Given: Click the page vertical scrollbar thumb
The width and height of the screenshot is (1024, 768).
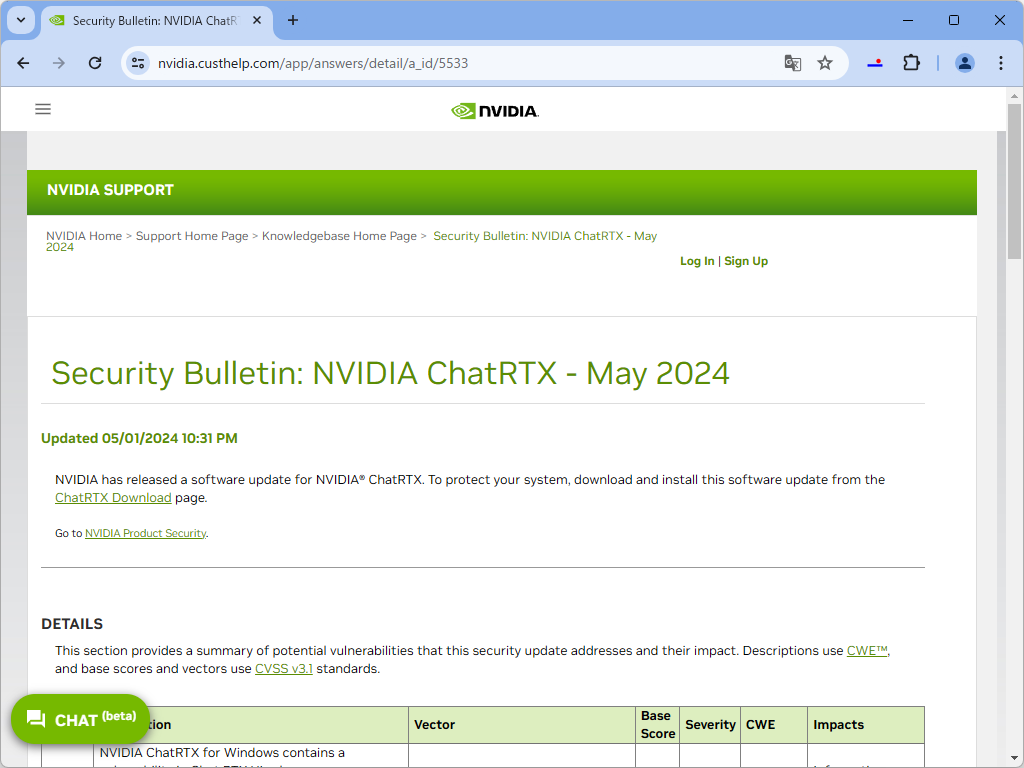Looking at the screenshot, I should [x=1014, y=182].
